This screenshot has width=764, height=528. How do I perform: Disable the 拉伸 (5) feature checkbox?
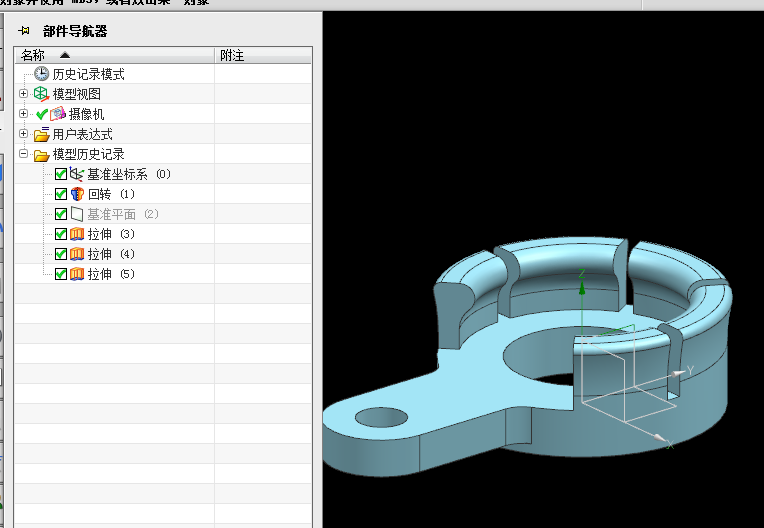[61, 274]
